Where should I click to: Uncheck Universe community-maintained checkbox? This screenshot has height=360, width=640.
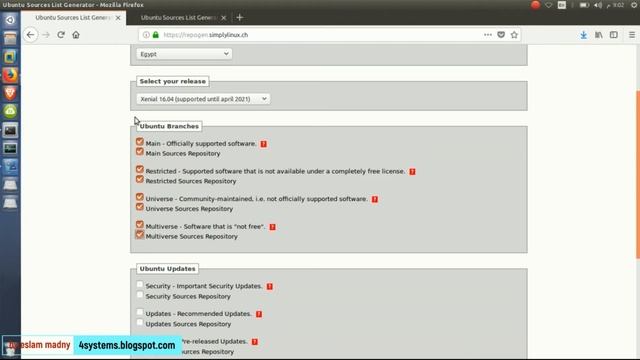(140, 197)
